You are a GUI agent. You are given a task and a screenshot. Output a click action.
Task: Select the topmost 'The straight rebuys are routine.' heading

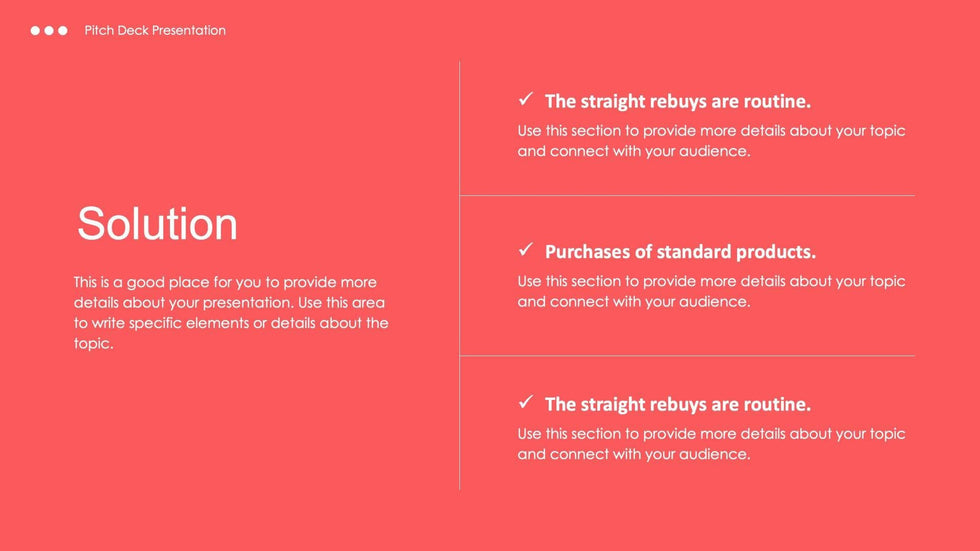(x=677, y=101)
